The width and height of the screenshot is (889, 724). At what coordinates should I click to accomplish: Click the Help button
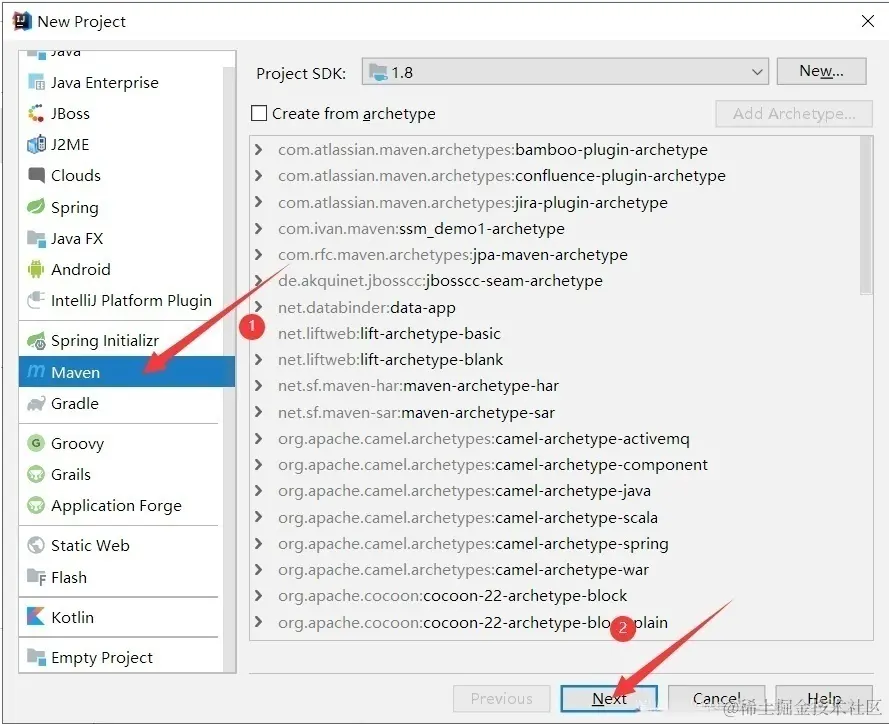(x=824, y=698)
